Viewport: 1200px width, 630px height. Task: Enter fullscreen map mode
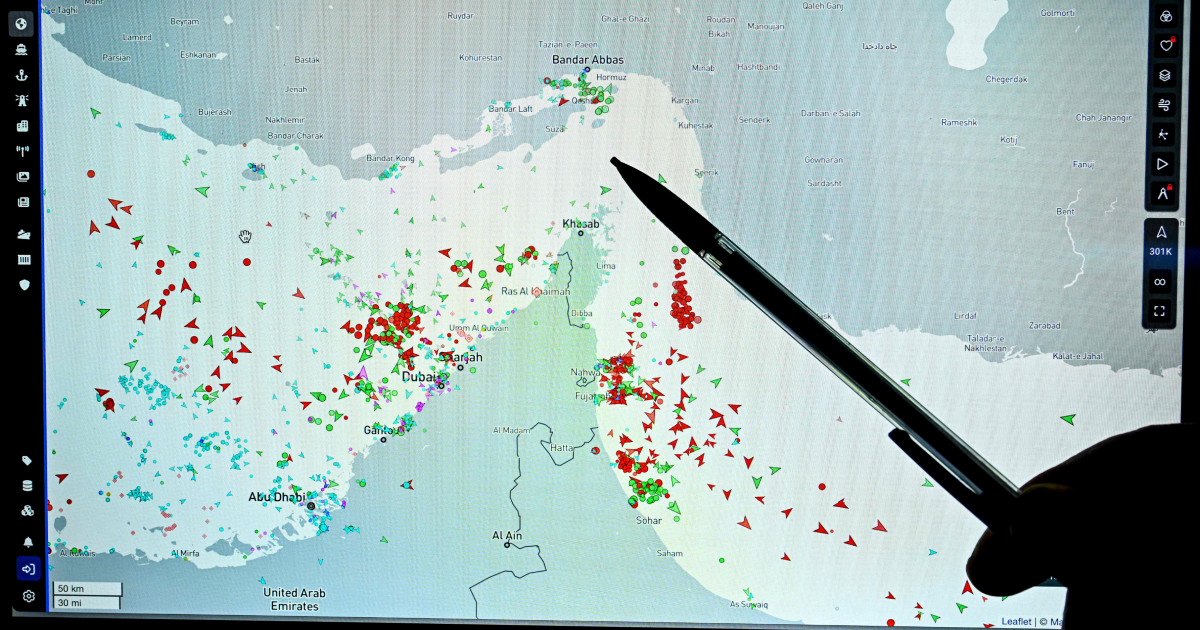coord(1160,311)
